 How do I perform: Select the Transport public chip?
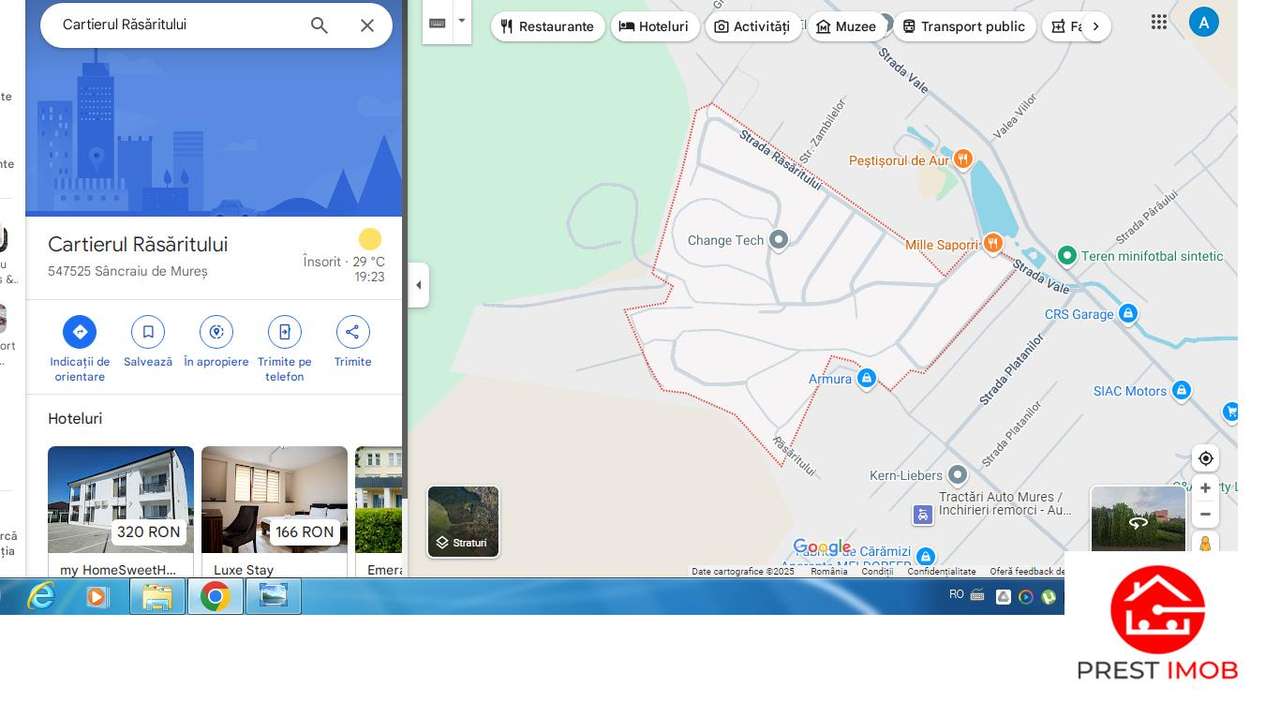pyautogui.click(x=964, y=26)
